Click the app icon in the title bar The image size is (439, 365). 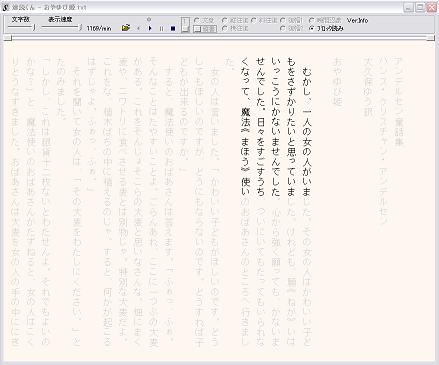coord(5,7)
